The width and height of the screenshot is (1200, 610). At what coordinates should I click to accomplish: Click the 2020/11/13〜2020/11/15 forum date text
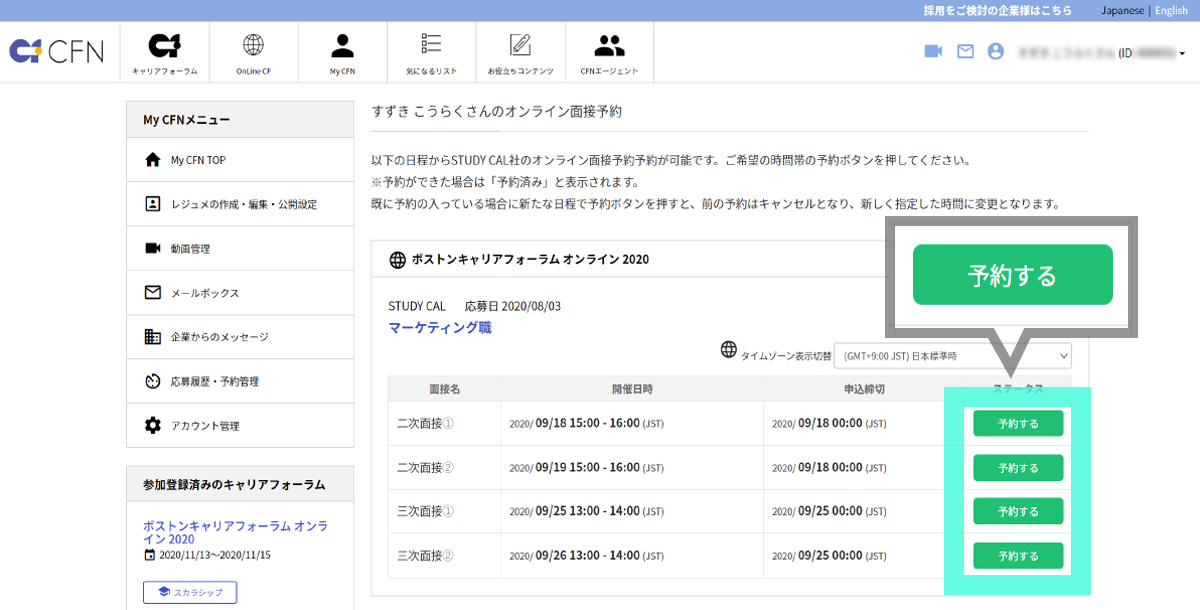[x=215, y=555]
